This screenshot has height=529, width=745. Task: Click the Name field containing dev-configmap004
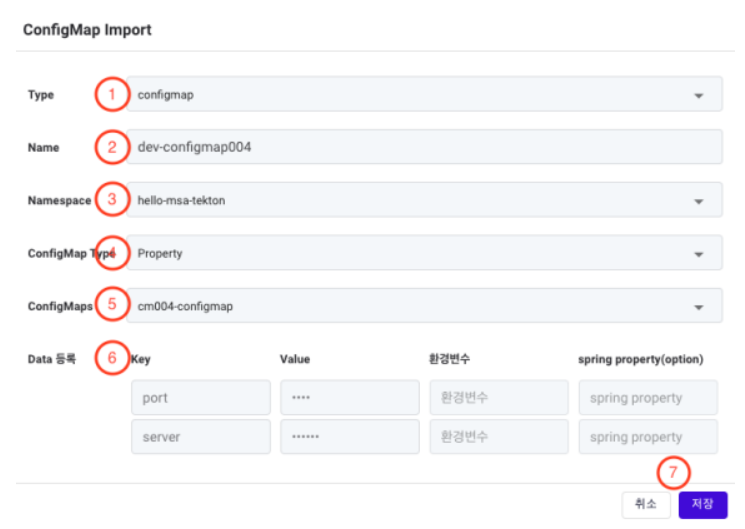tap(424, 147)
